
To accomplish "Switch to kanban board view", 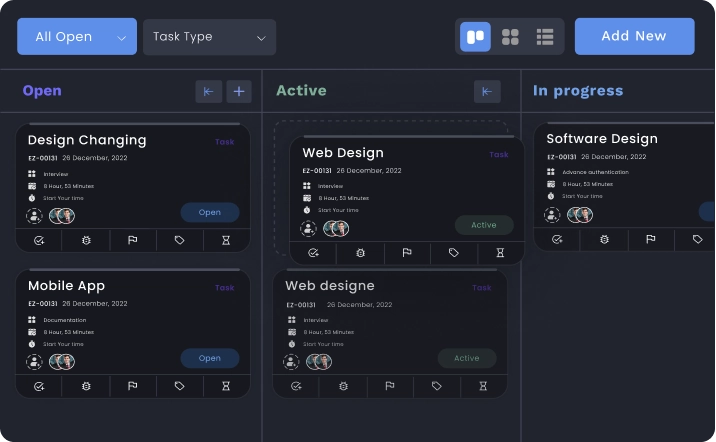I will tap(475, 37).
